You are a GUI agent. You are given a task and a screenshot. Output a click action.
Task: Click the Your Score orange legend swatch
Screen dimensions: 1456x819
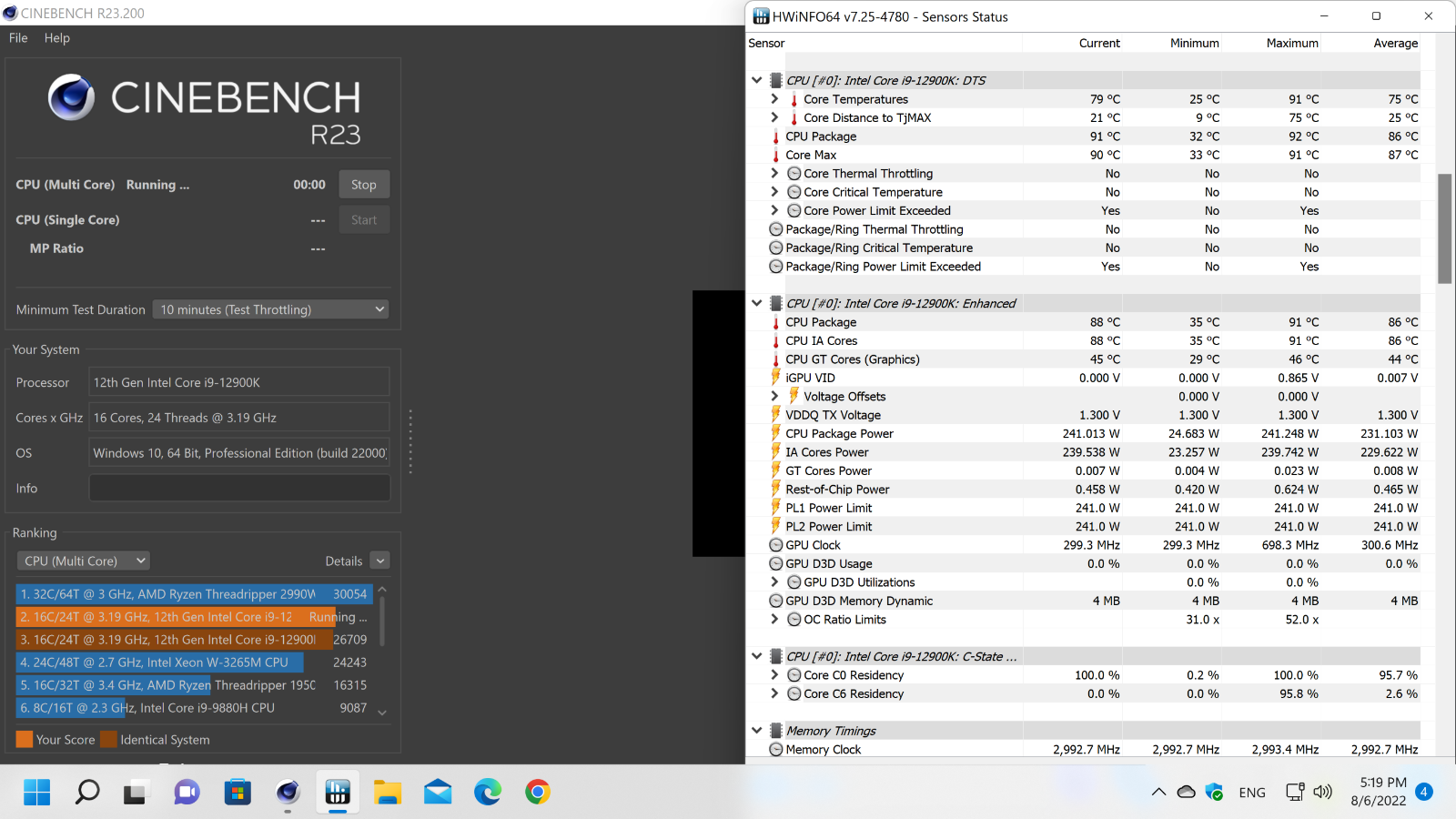(x=25, y=739)
